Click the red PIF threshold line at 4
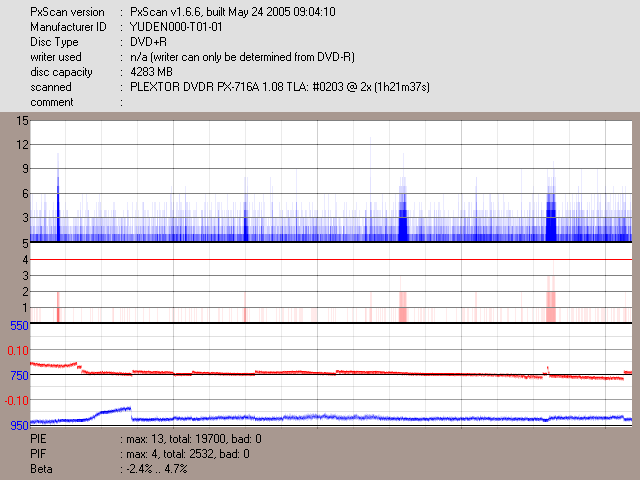Screen dimensions: 640x480 [x=331, y=260]
